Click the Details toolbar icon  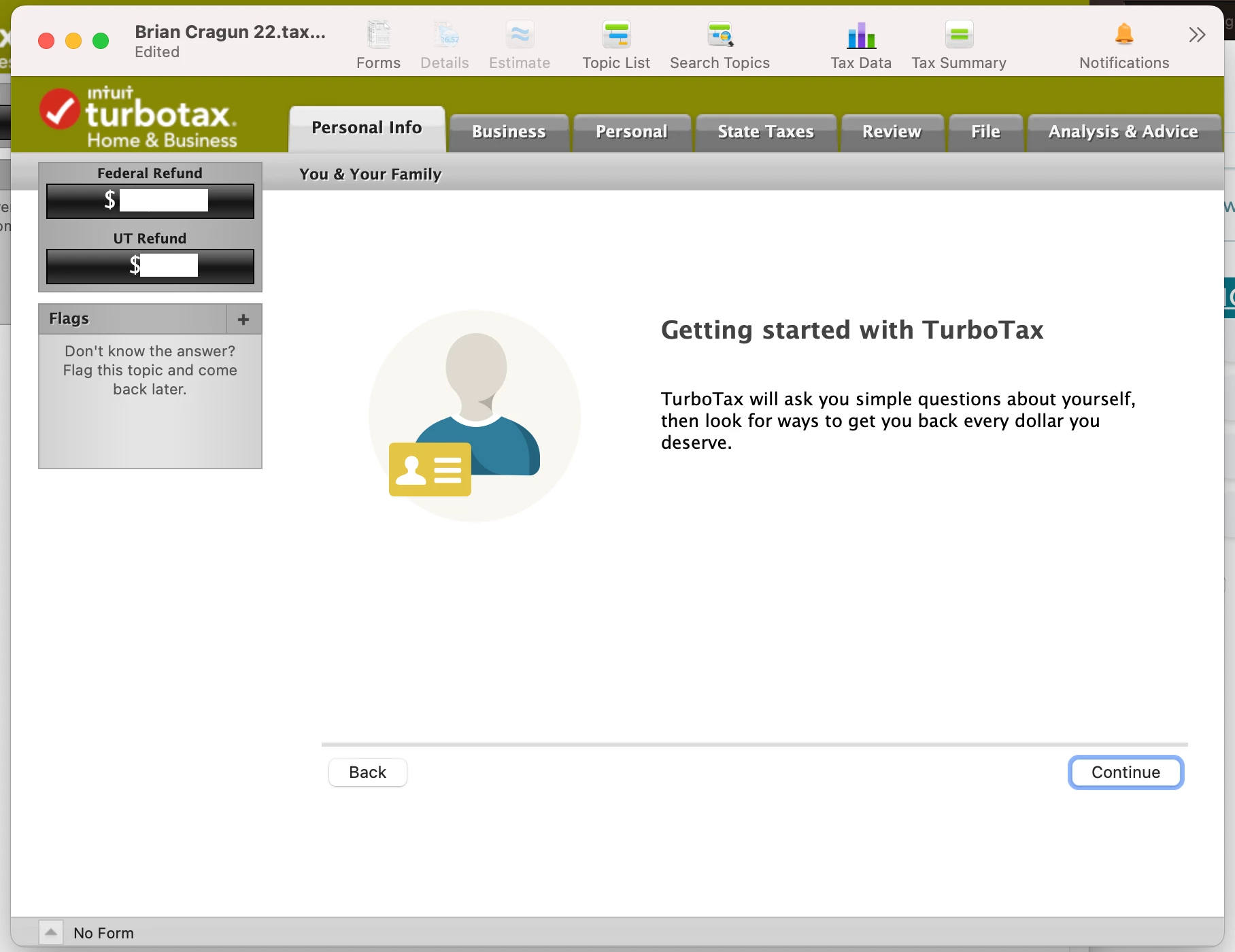pyautogui.click(x=445, y=35)
